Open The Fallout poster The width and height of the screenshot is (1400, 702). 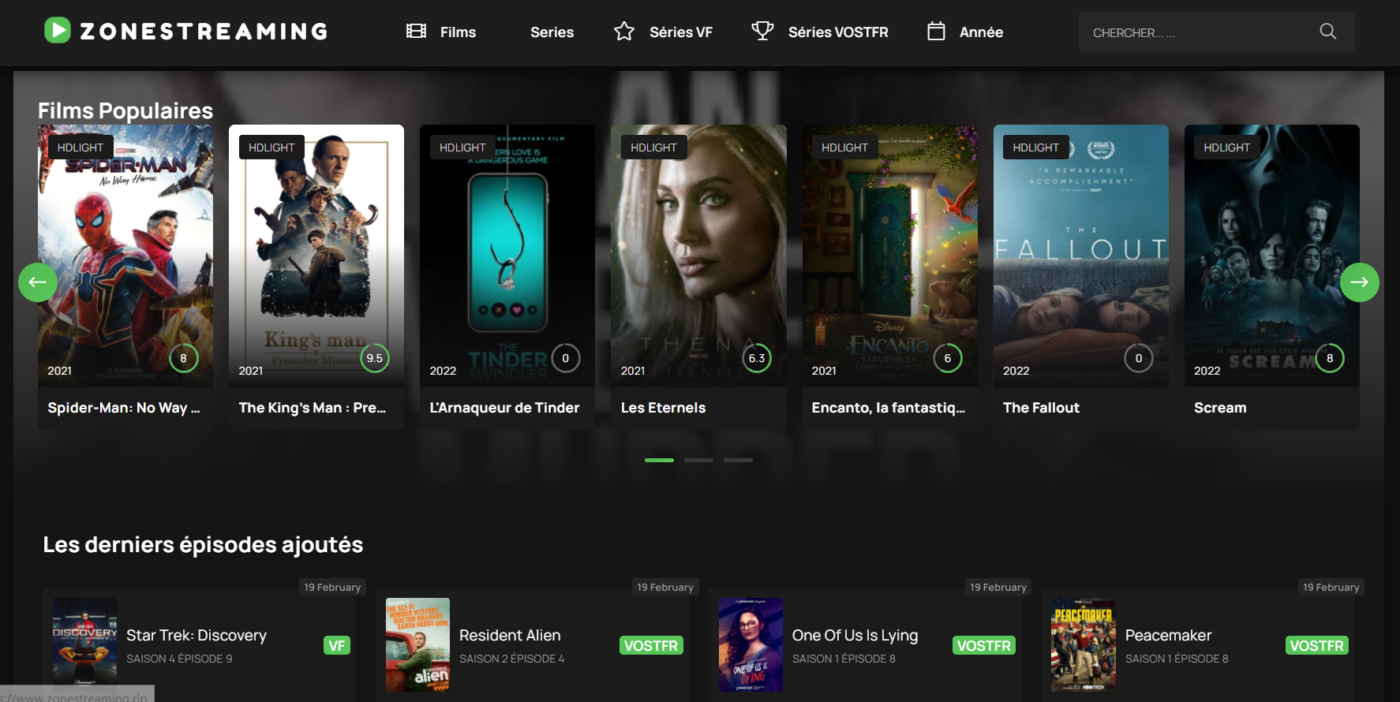[1081, 255]
